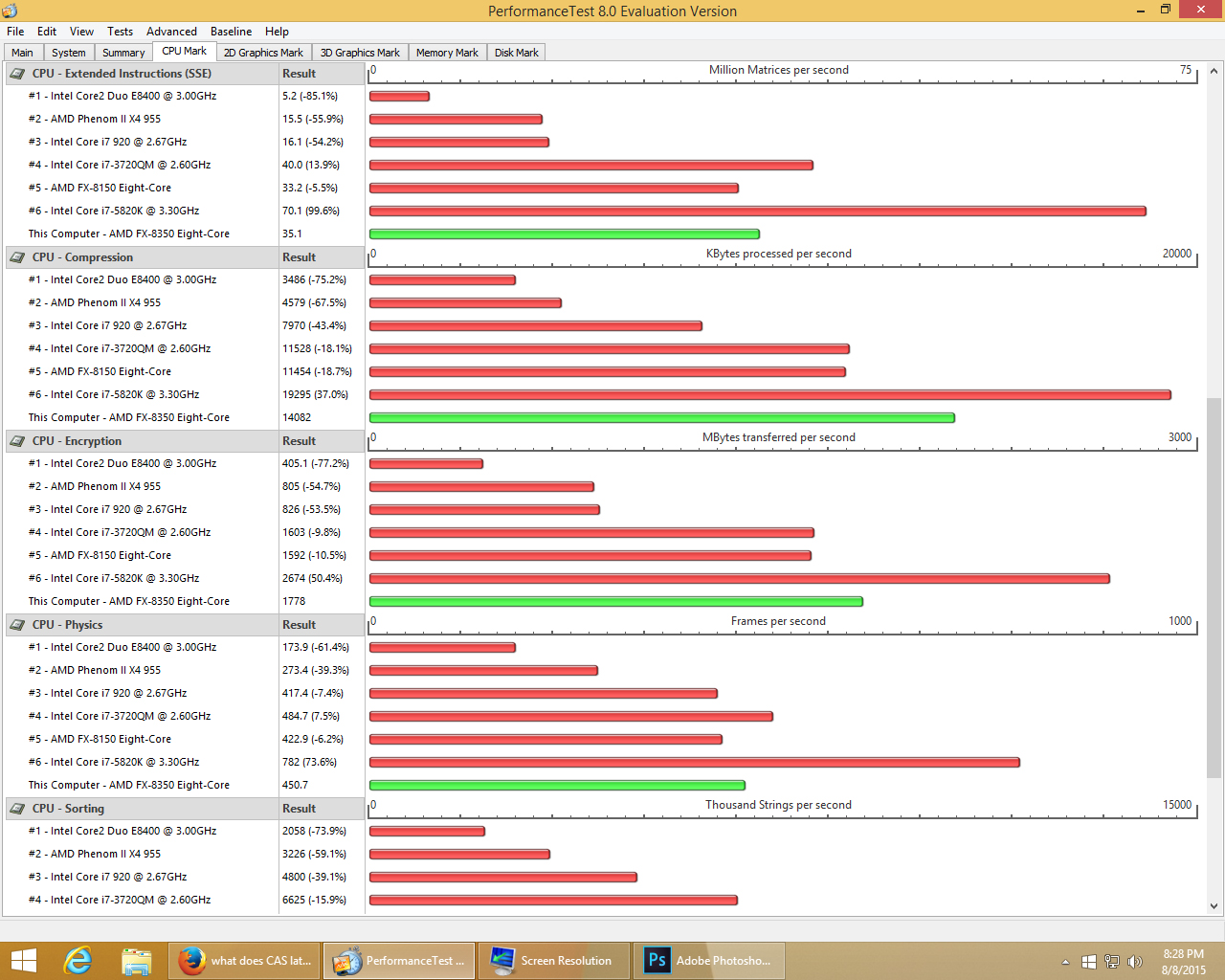Select the Sorting row for Intel Core2 Duo E8400
Screen dimensions: 1225x980
coord(122,831)
